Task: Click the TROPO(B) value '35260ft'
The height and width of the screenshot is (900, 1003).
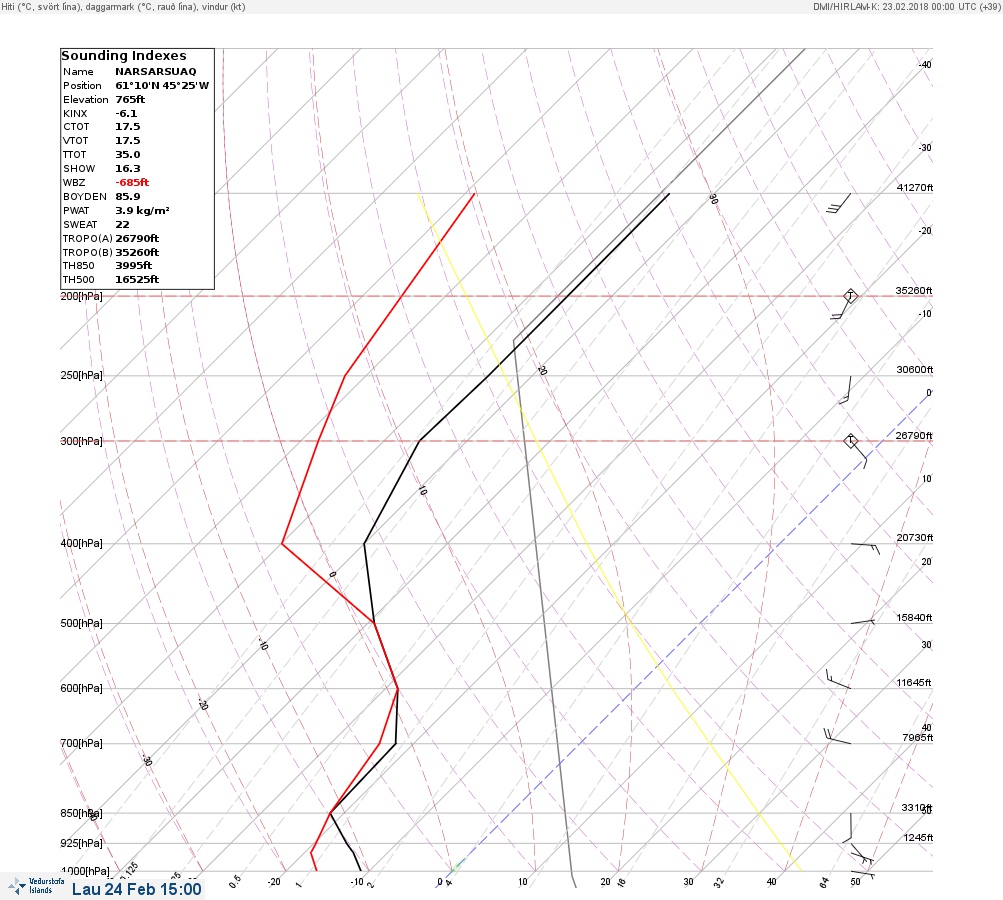Action: pos(137,253)
